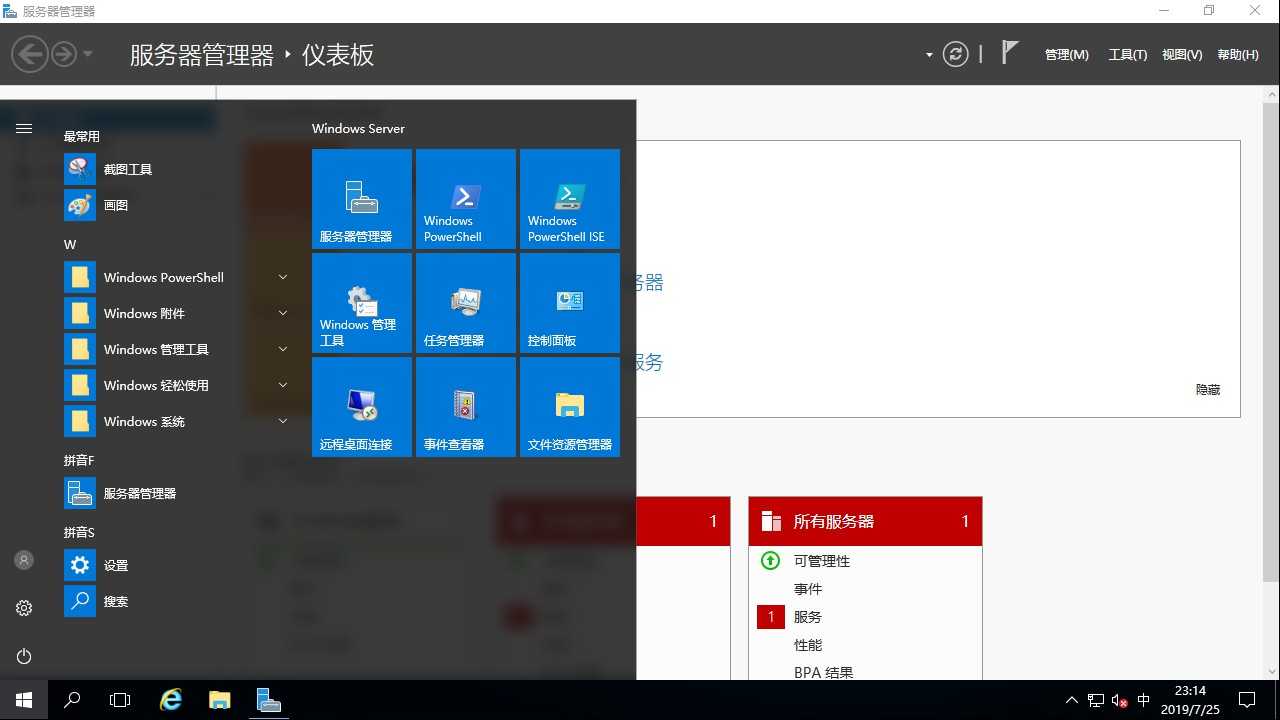The width and height of the screenshot is (1280, 720).
Task: Click the network icon in system tray
Action: [x=1096, y=701]
